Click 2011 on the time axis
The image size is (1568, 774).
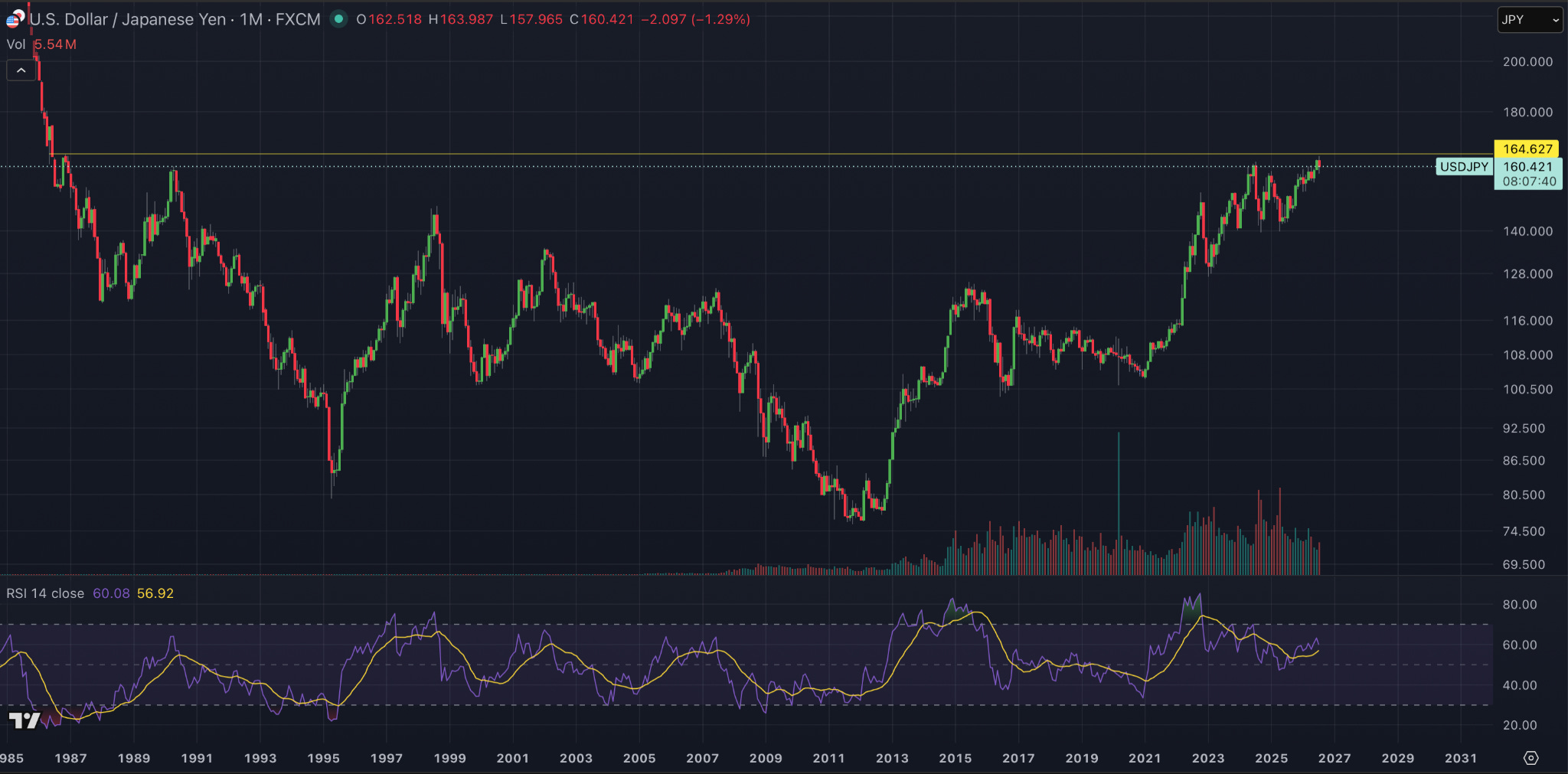828,758
